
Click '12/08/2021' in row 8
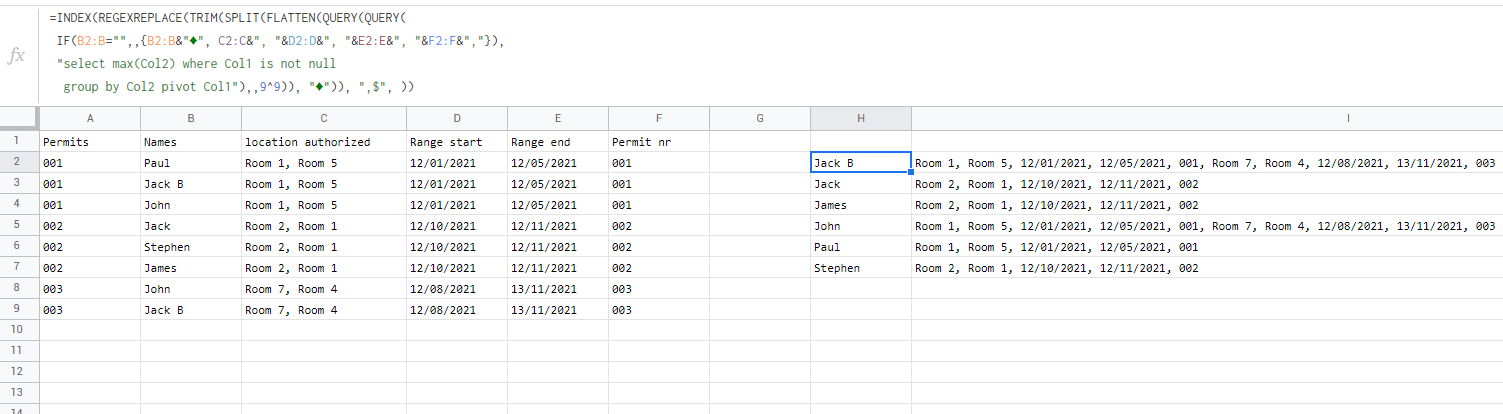(457, 288)
